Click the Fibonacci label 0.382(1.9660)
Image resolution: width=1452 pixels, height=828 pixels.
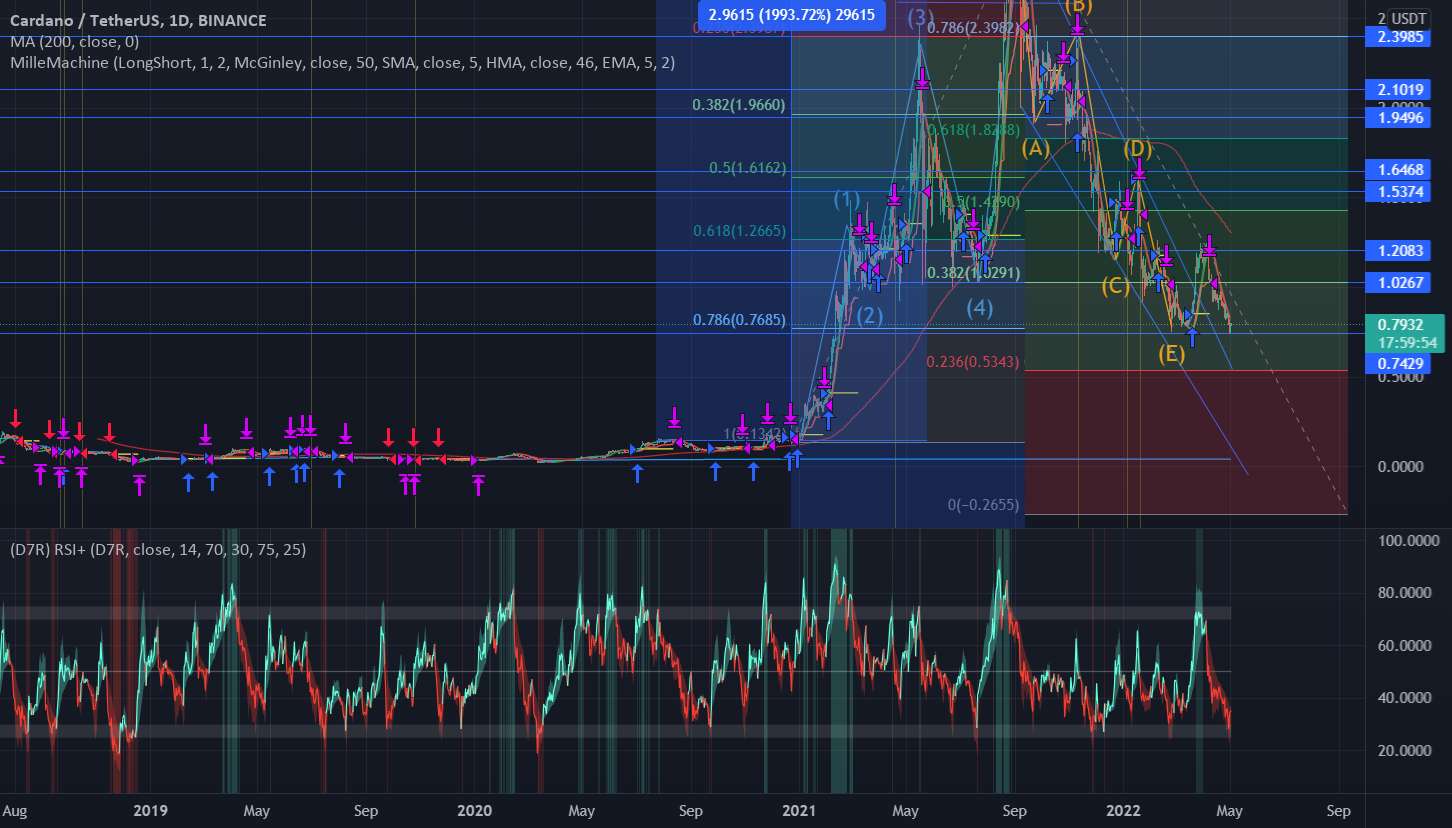pyautogui.click(x=739, y=105)
